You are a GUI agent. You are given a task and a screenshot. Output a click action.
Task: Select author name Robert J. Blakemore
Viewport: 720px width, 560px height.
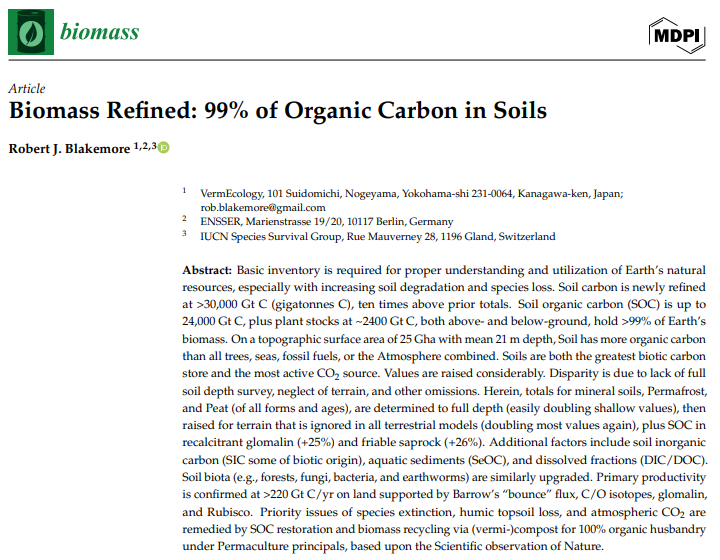(x=69, y=149)
